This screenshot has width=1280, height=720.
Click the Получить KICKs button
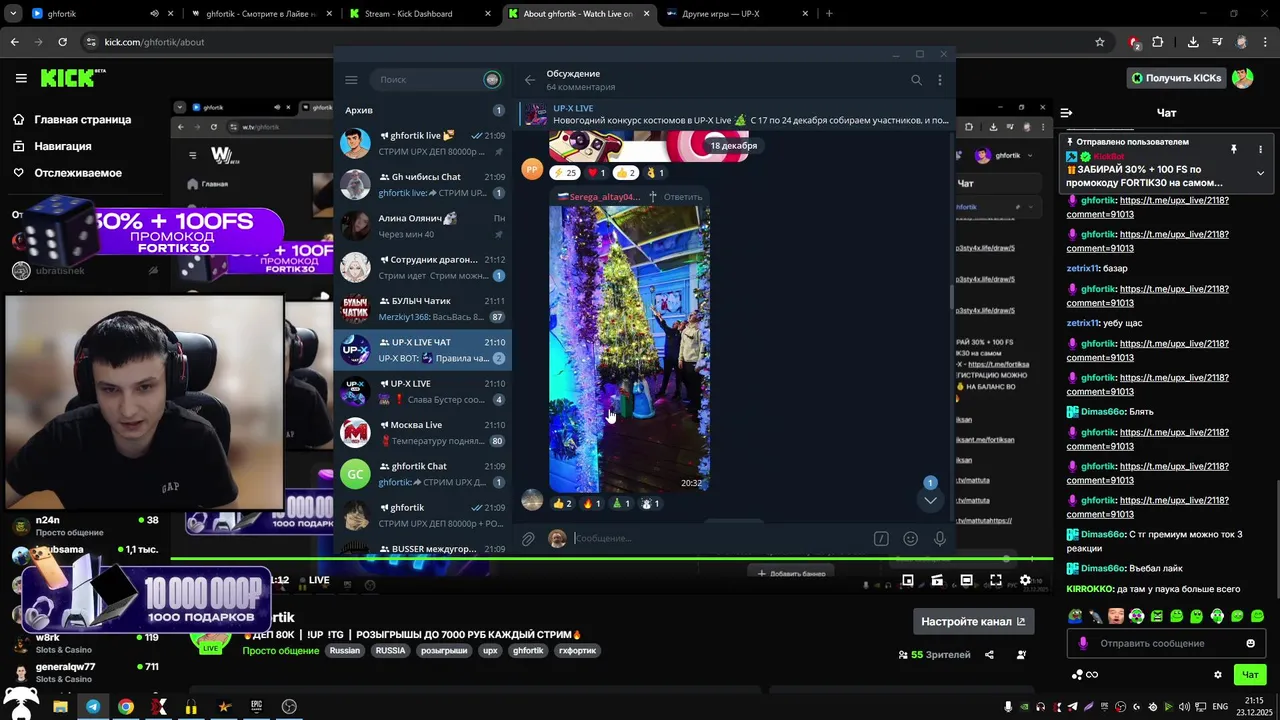(1176, 78)
